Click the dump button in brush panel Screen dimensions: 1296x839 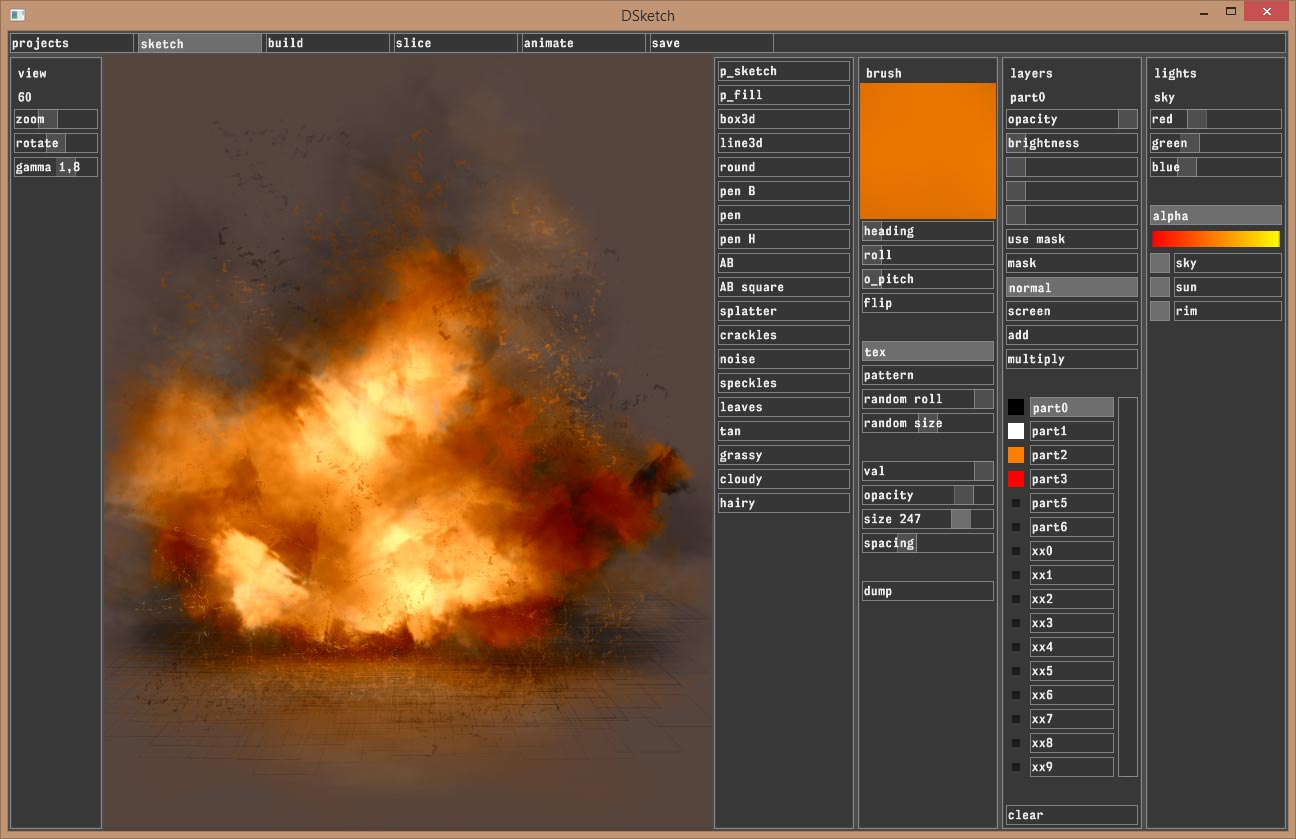pos(927,591)
